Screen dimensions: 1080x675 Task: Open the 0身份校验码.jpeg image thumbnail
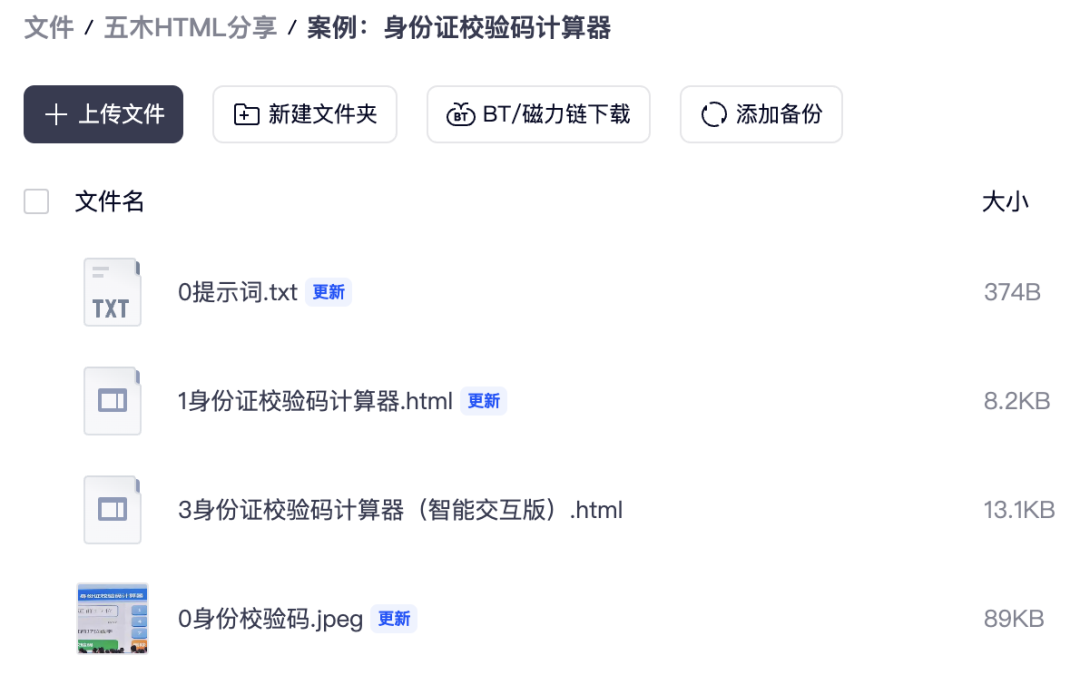click(x=112, y=618)
